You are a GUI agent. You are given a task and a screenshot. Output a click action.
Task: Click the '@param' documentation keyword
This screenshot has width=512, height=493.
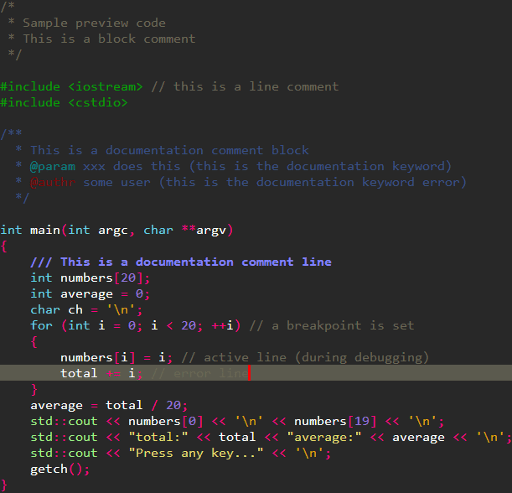pos(53,166)
